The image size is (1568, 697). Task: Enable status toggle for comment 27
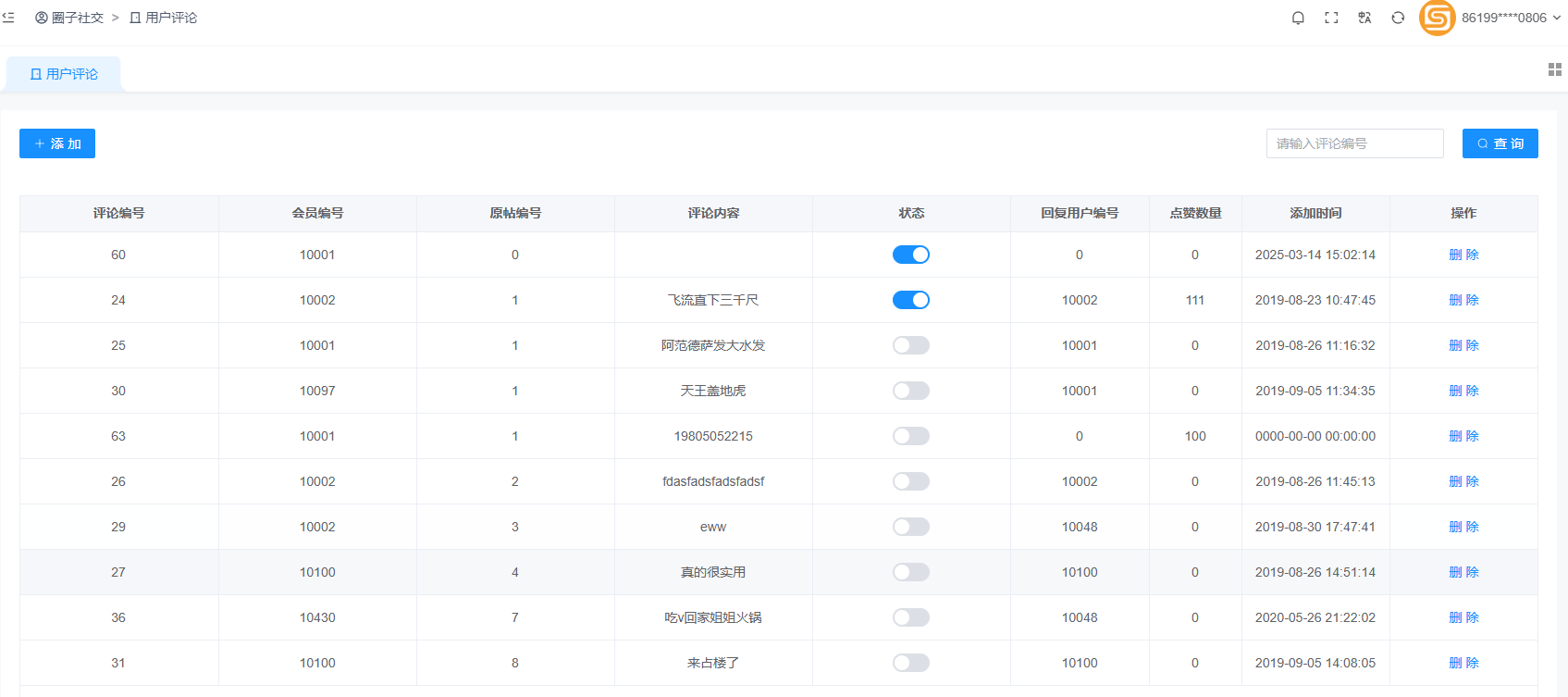(910, 572)
